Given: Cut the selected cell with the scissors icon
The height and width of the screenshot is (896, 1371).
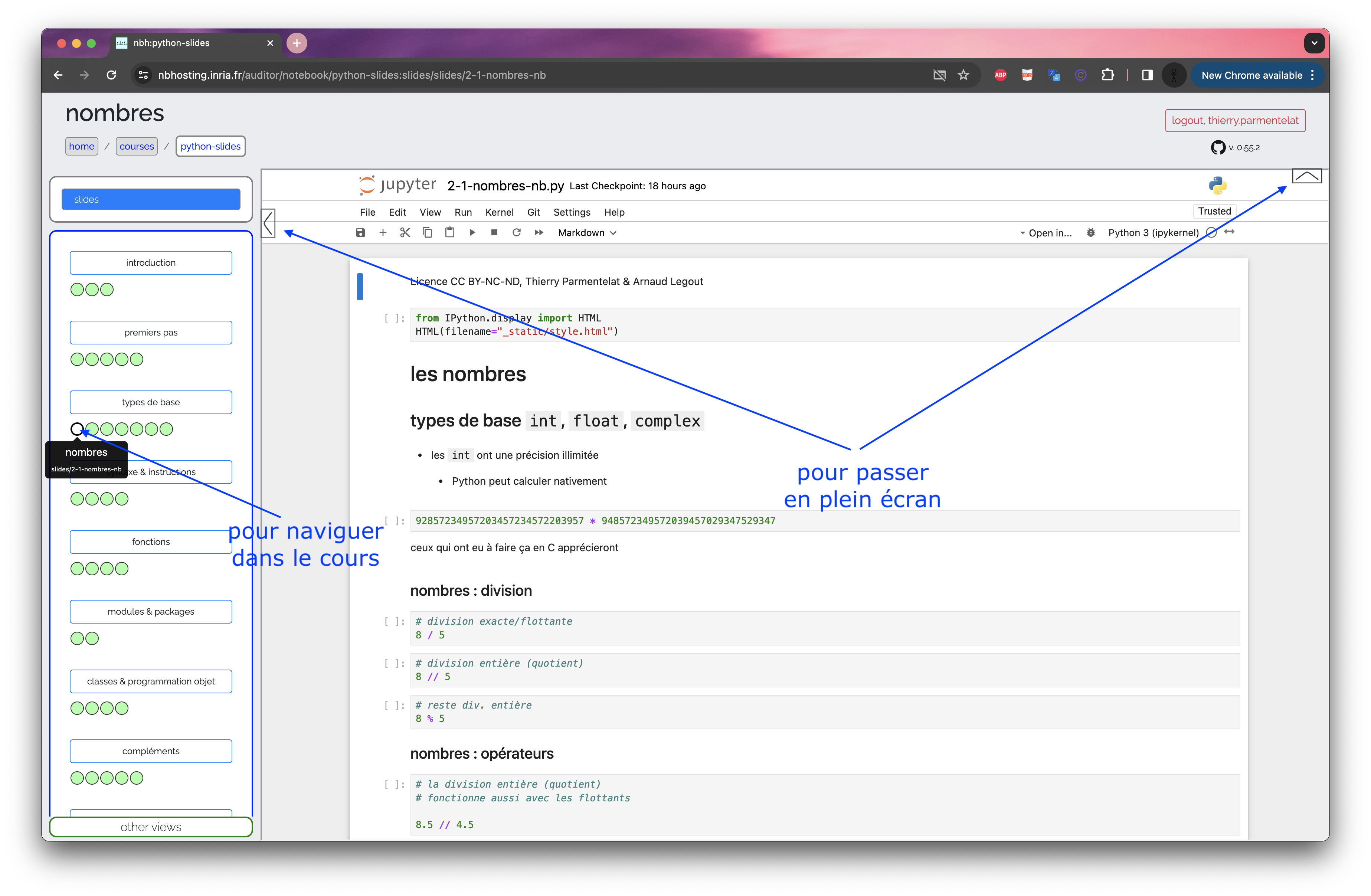Looking at the screenshot, I should pos(405,232).
